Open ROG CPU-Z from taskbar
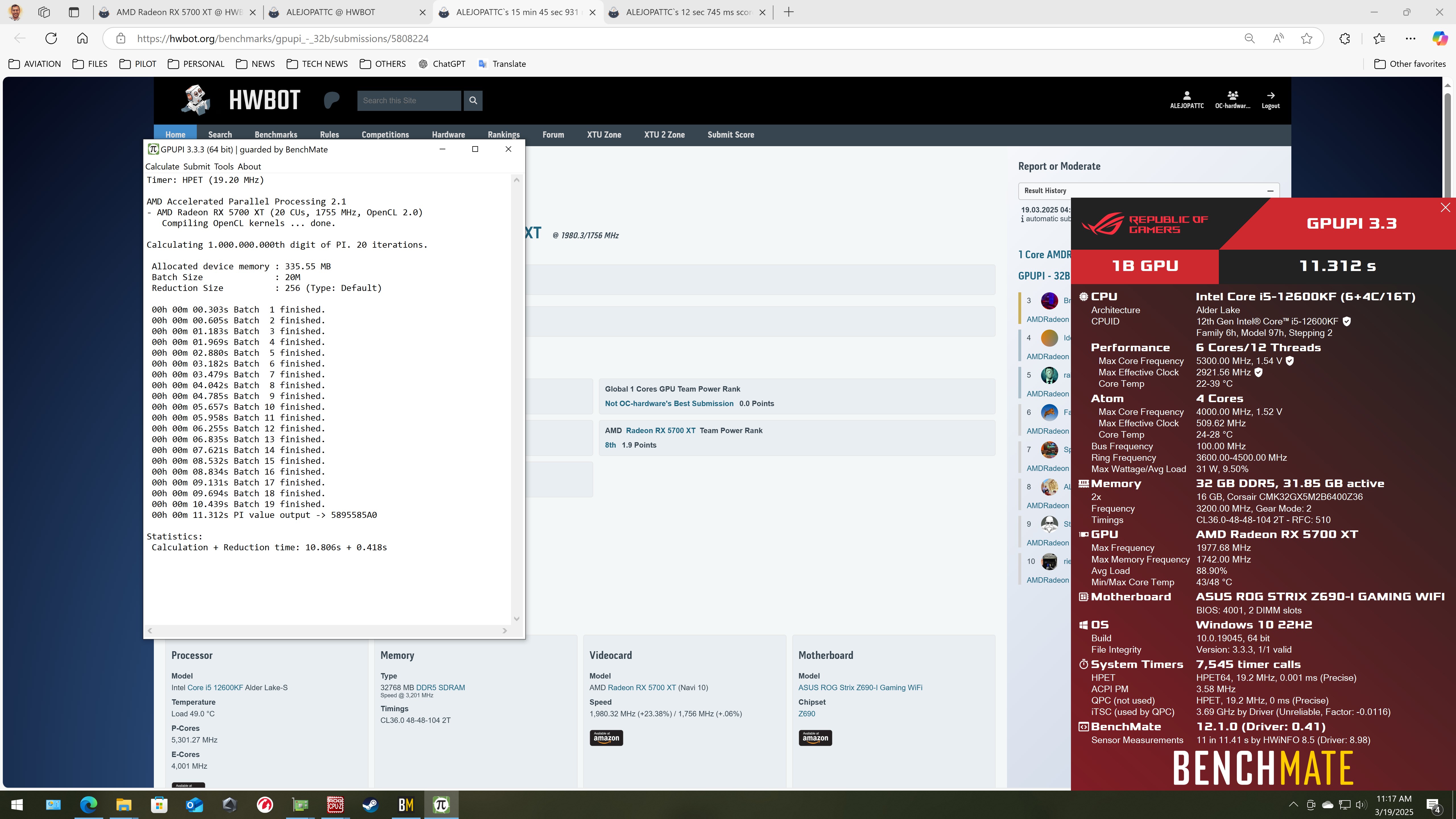Screen dimensions: 1456x819 click(x=335, y=804)
